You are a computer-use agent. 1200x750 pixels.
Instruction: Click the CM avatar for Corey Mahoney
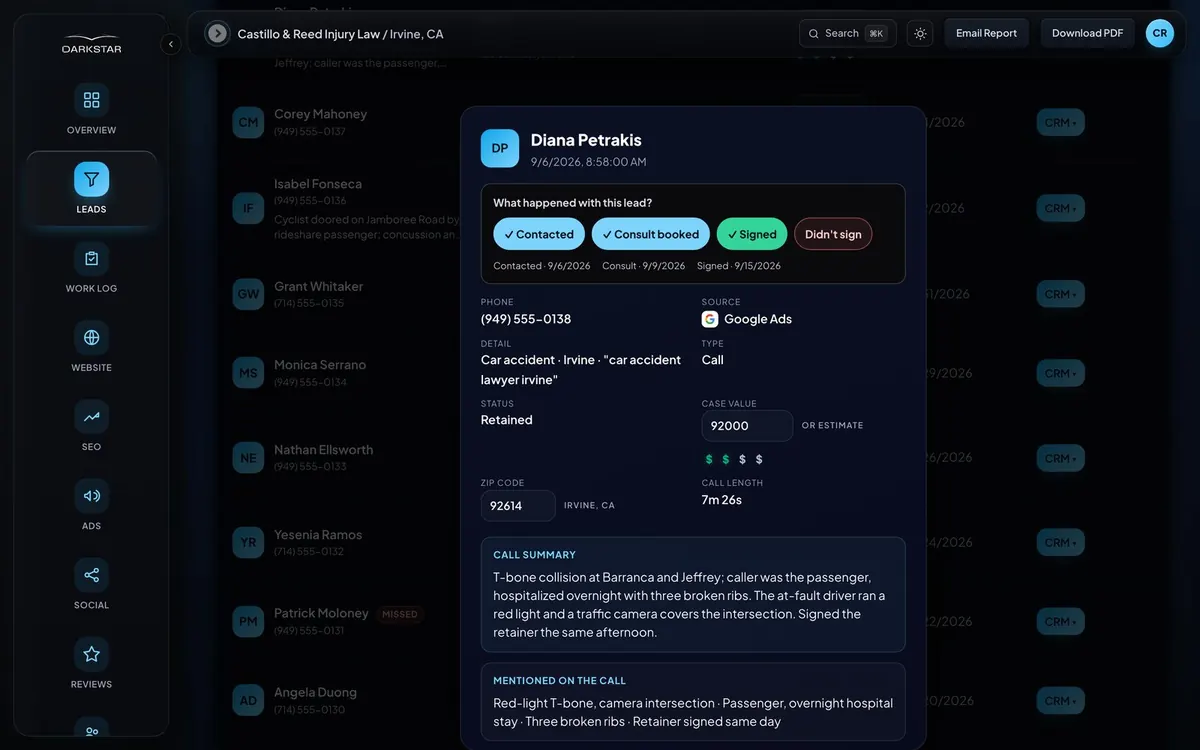click(x=248, y=122)
